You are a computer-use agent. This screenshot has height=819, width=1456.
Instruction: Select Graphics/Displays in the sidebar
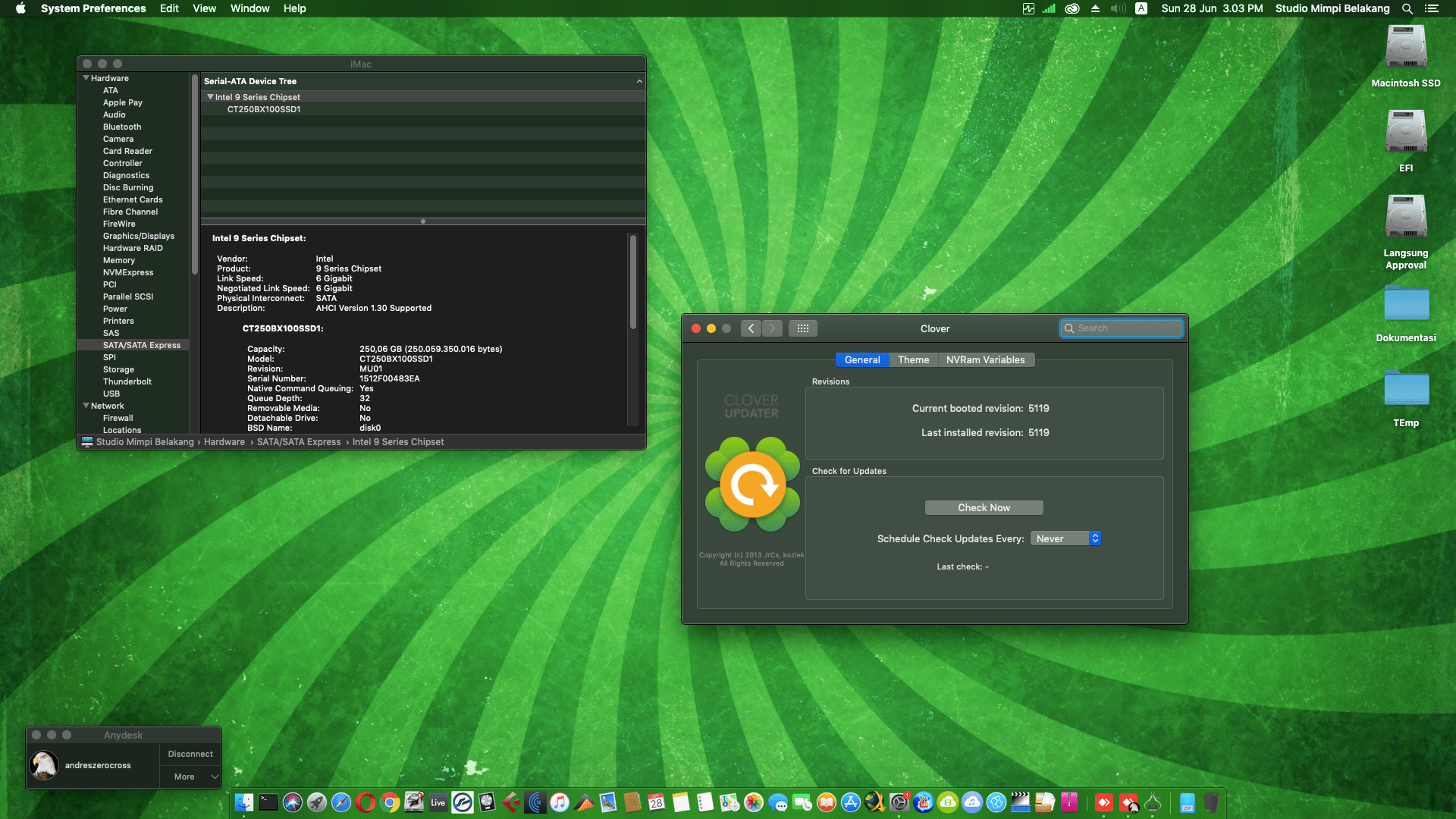[x=139, y=236]
